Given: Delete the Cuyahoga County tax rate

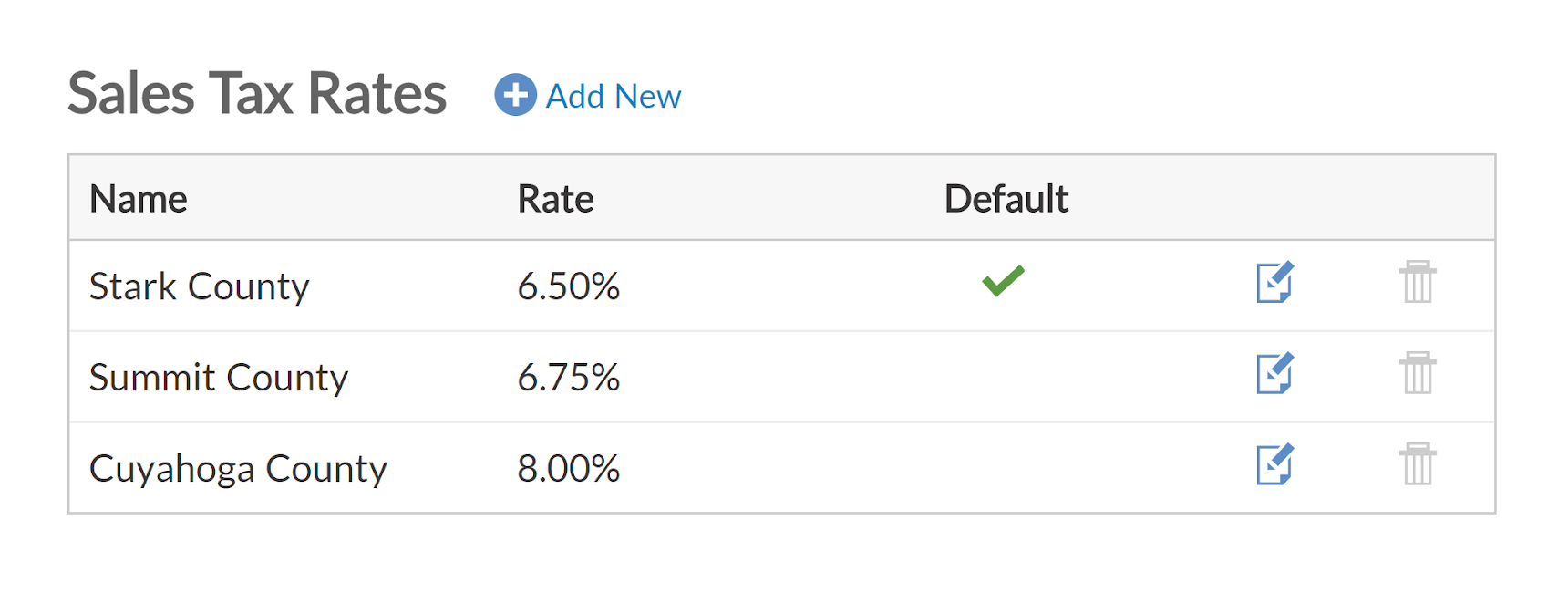Looking at the screenshot, I should pyautogui.click(x=1418, y=464).
